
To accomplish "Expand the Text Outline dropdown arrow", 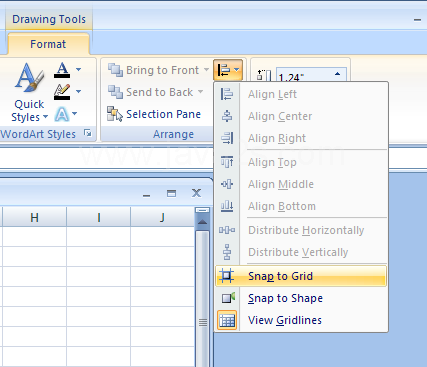I will pos(78,91).
